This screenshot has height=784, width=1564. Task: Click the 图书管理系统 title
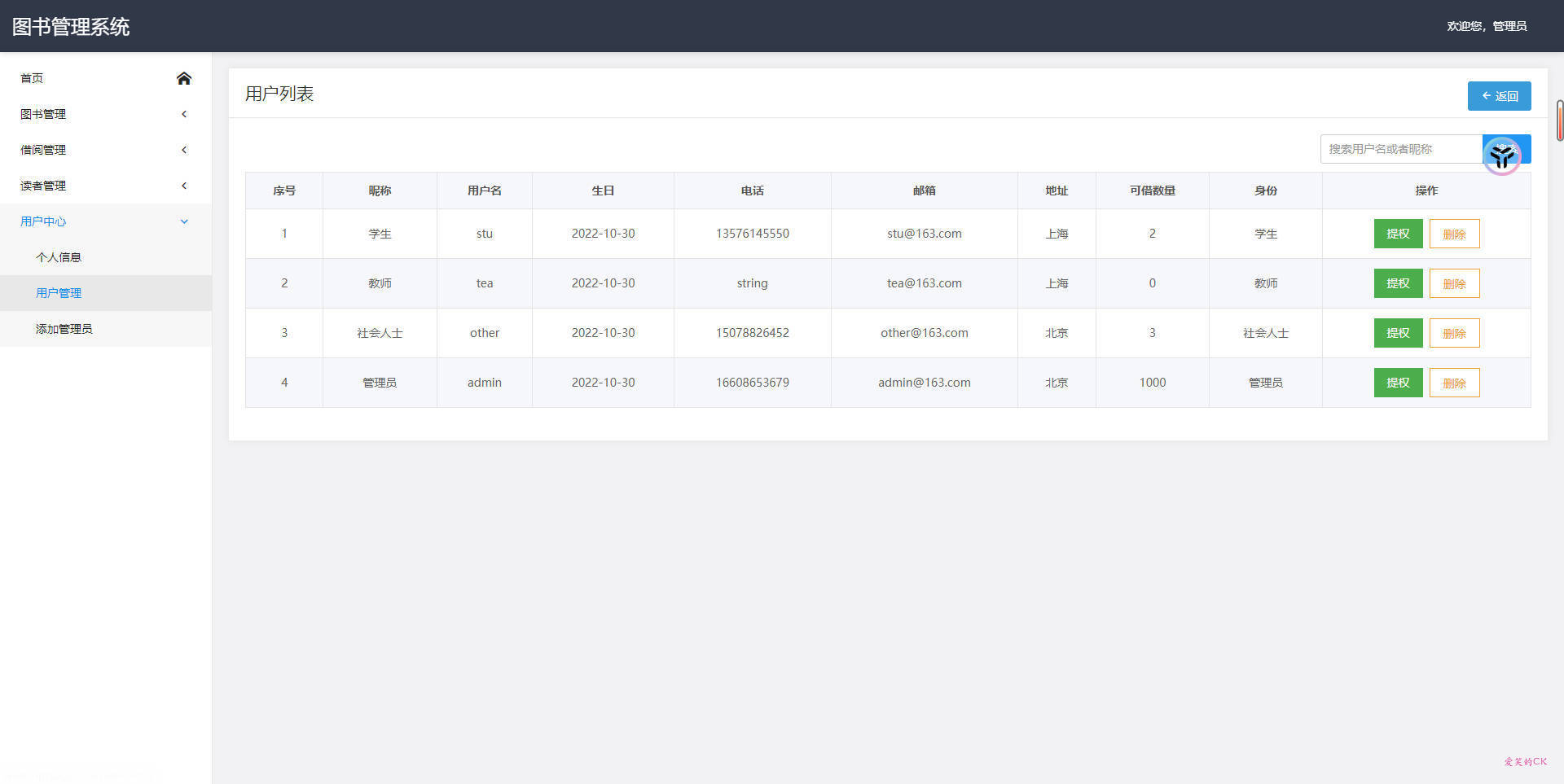click(x=71, y=27)
